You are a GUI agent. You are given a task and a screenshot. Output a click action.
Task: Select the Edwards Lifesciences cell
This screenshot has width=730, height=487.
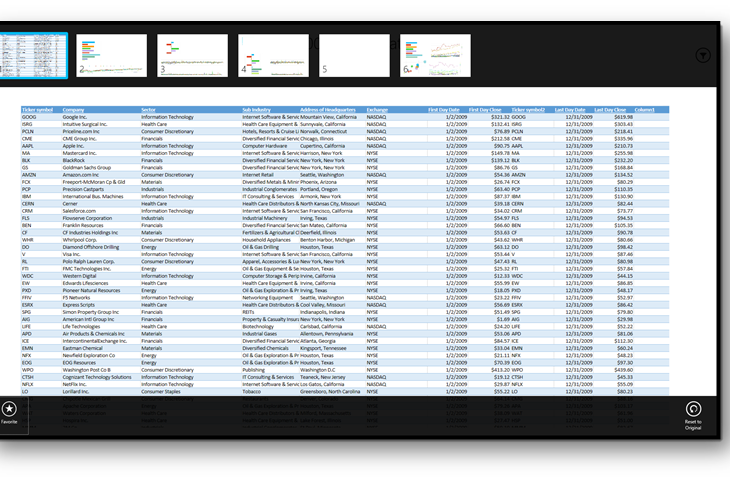[85, 283]
